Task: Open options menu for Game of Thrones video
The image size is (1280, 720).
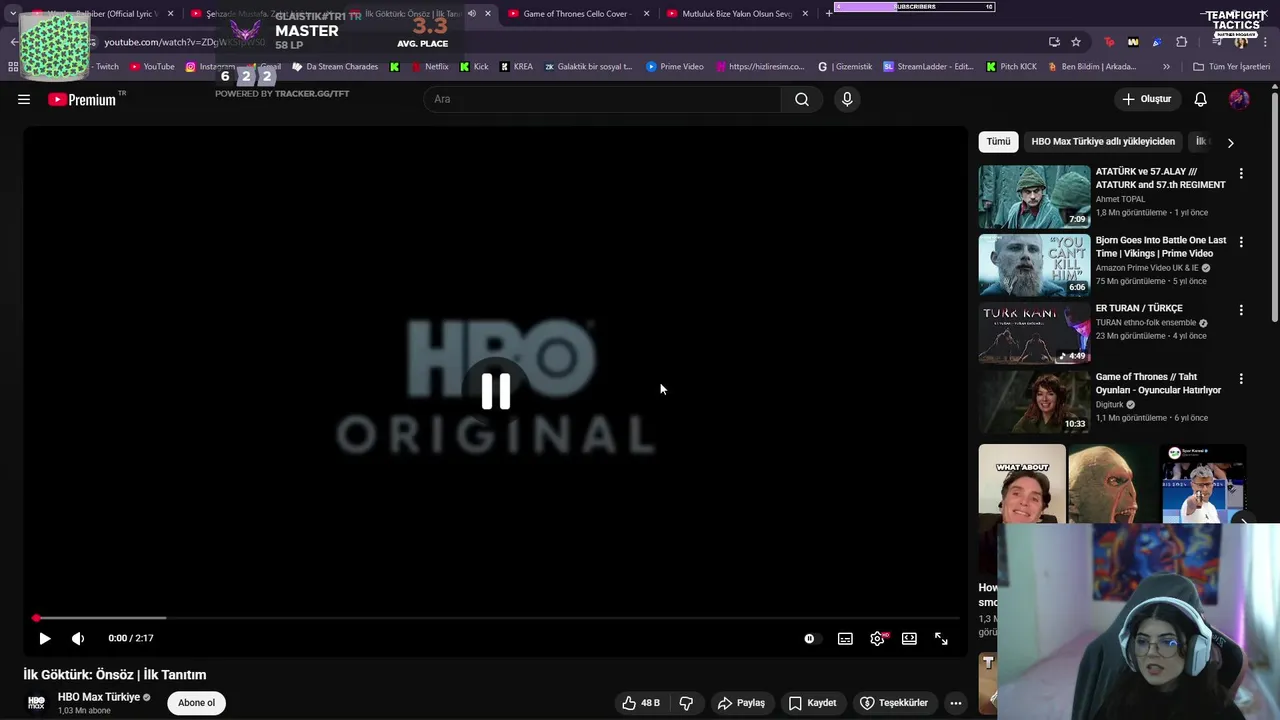Action: tap(1241, 379)
